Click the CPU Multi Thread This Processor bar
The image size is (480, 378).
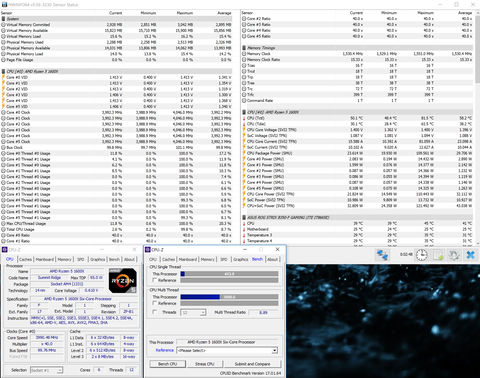click(x=229, y=297)
